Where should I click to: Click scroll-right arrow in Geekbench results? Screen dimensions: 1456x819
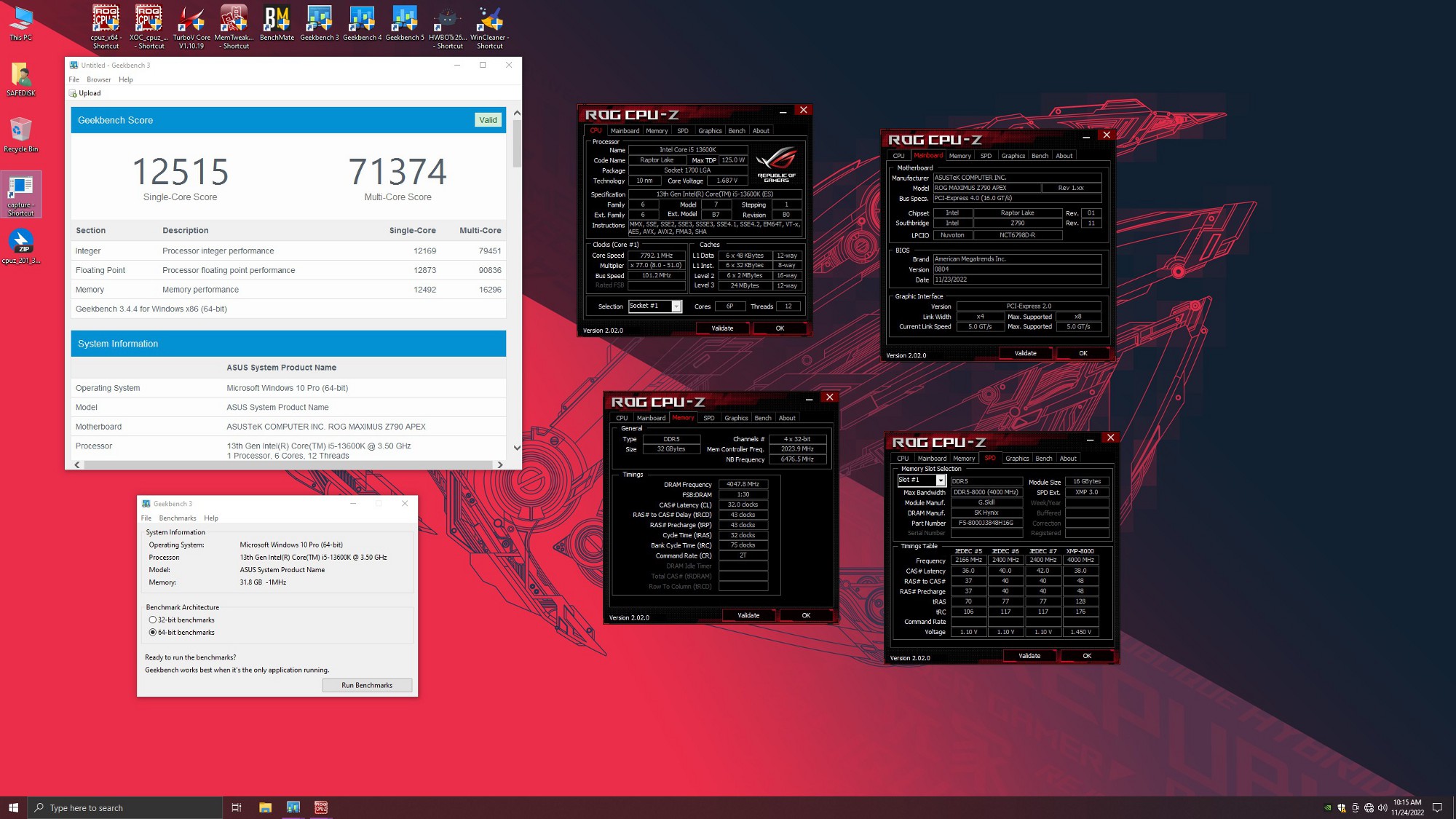click(499, 464)
